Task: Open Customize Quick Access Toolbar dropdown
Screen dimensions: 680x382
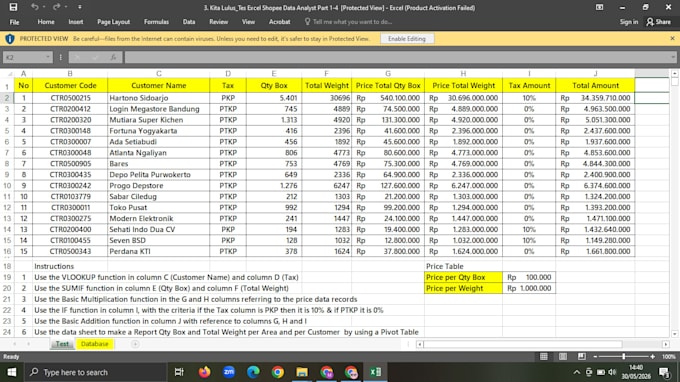Action: [80, 7]
